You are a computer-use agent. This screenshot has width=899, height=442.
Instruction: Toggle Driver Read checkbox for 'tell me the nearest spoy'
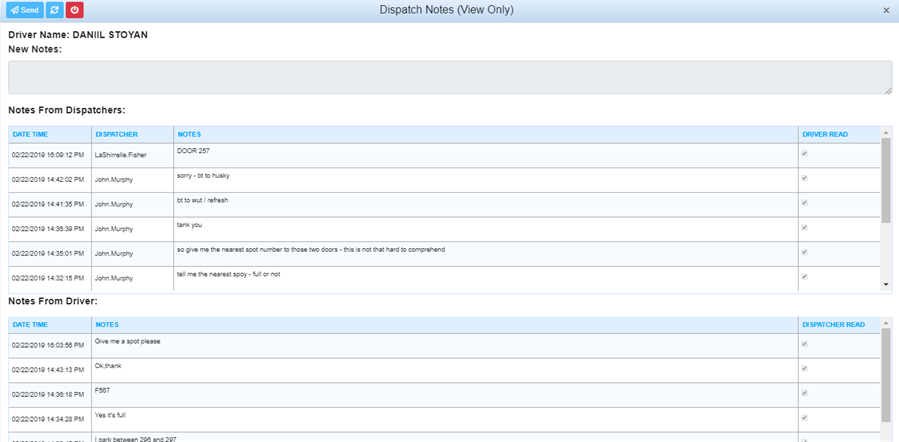coord(804,277)
